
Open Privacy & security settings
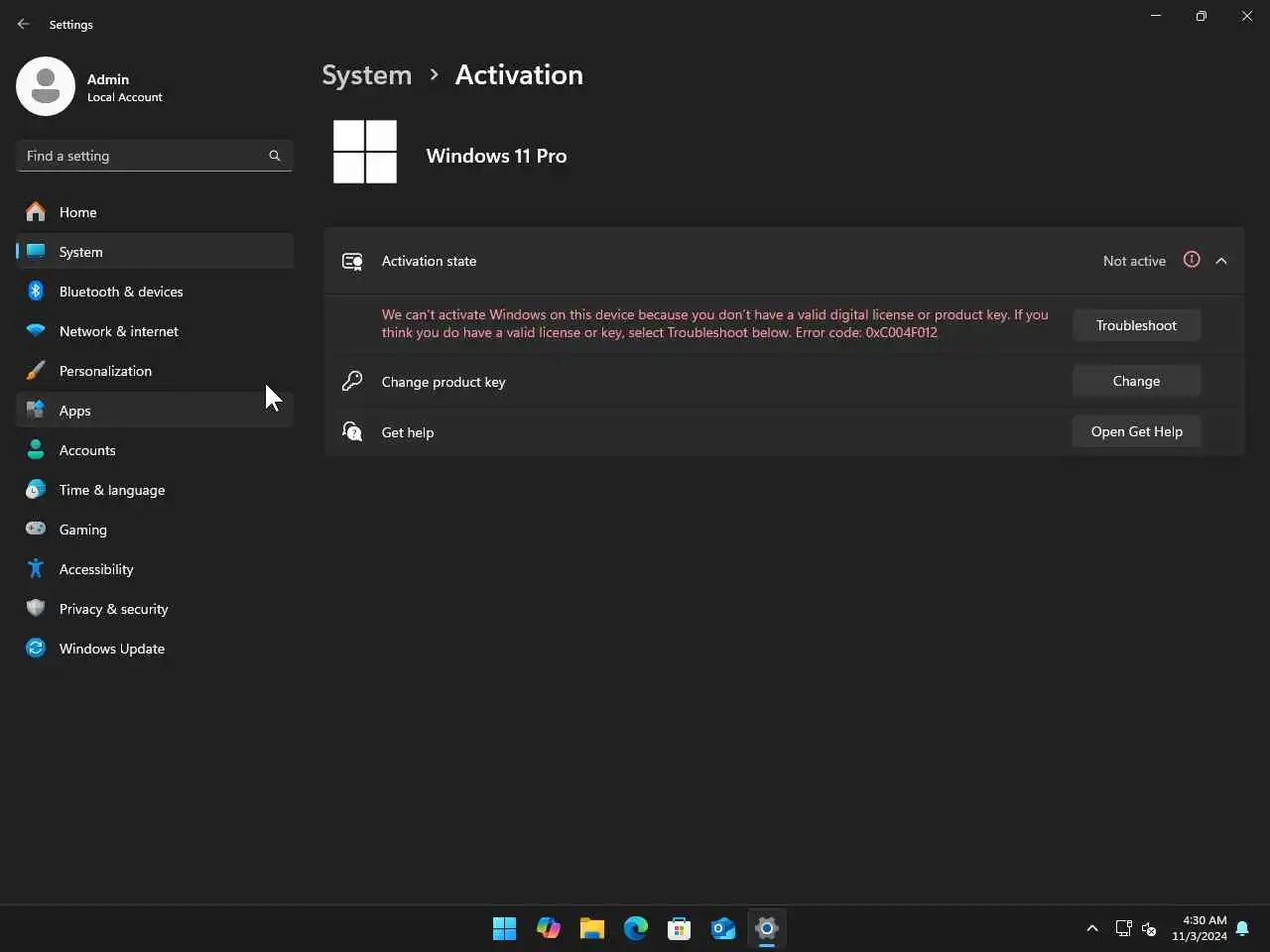tap(155, 609)
